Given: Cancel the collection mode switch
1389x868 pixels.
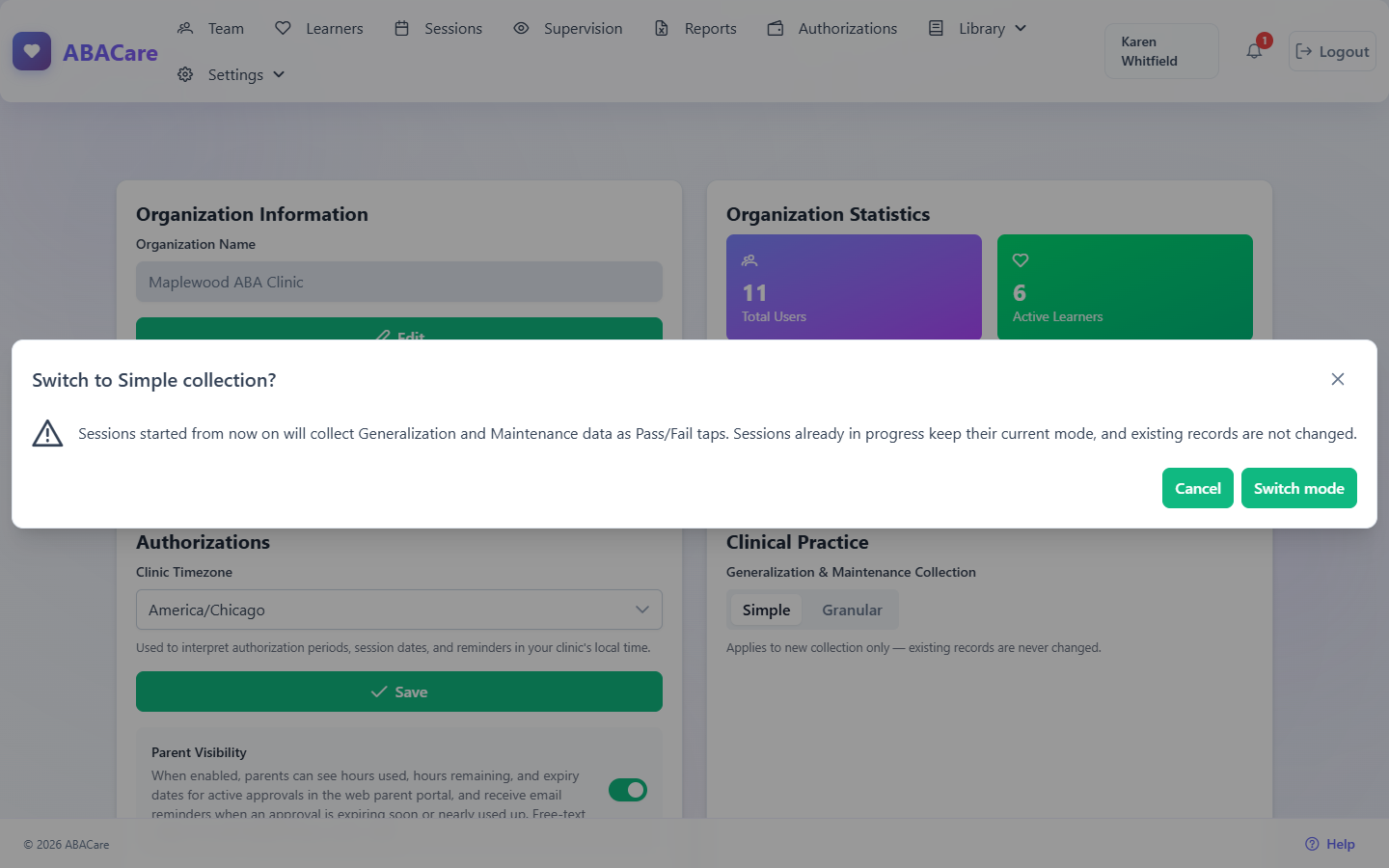Looking at the screenshot, I should point(1198,488).
